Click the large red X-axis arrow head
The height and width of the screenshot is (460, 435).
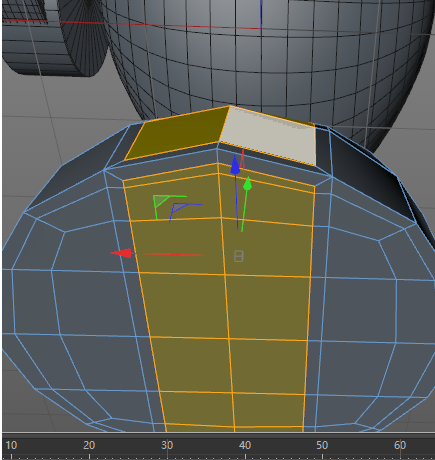click(x=122, y=253)
